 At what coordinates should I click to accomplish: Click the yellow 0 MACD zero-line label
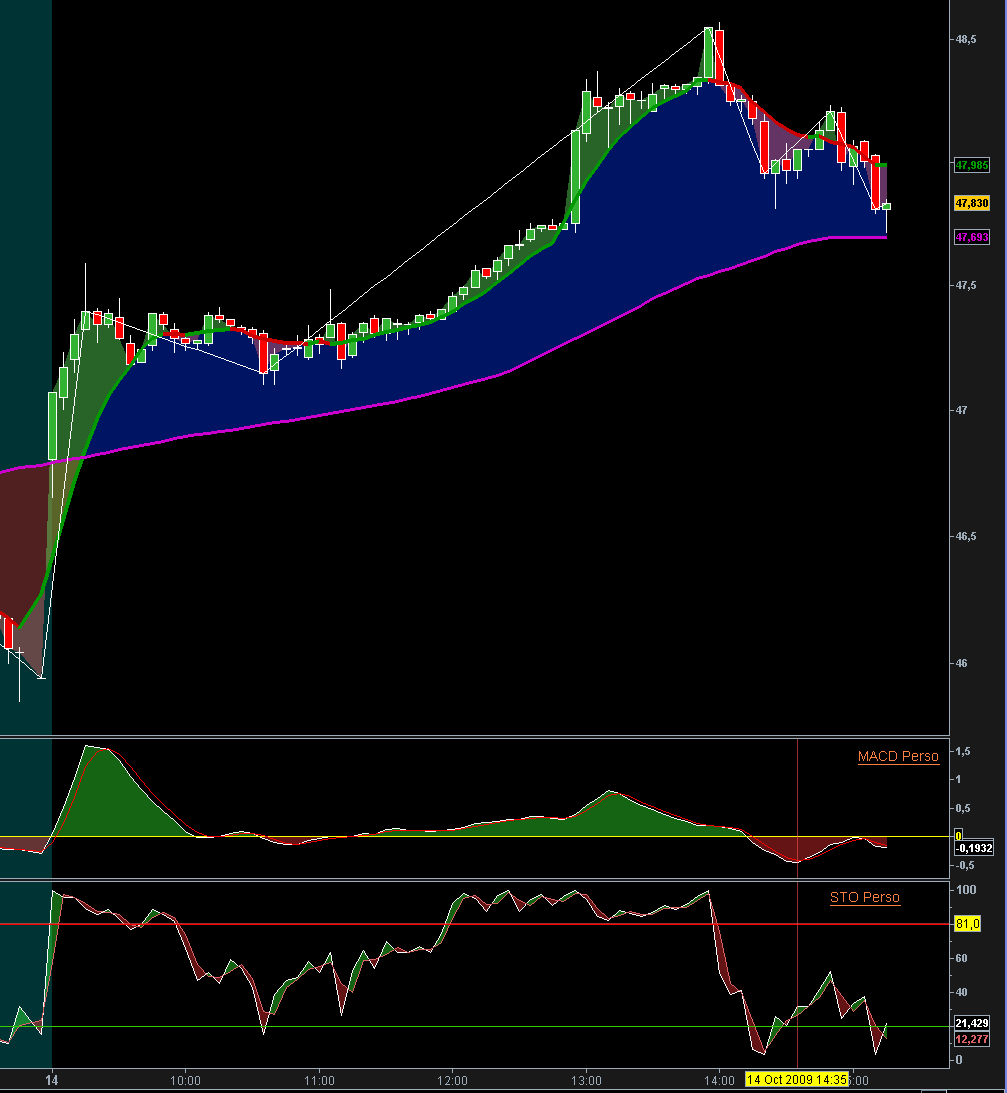[958, 836]
